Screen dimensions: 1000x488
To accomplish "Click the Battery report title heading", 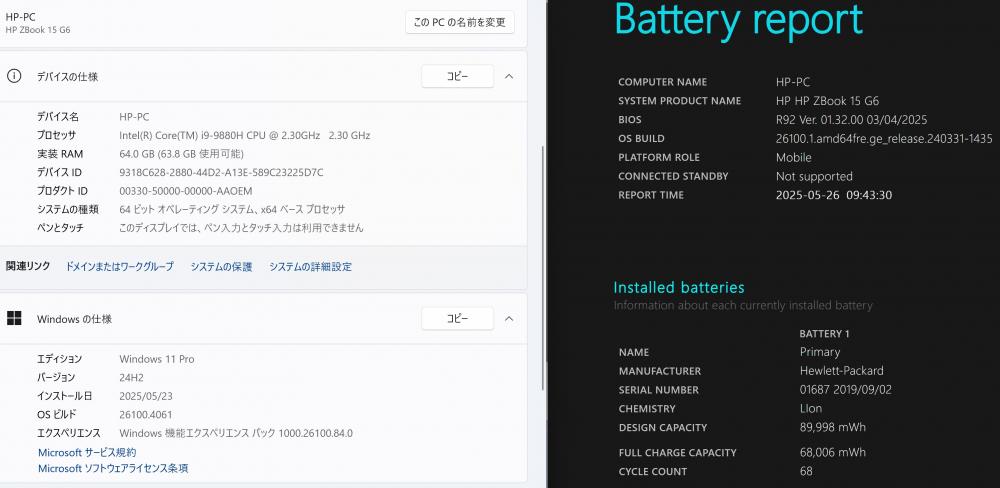I will pyautogui.click(x=739, y=19).
